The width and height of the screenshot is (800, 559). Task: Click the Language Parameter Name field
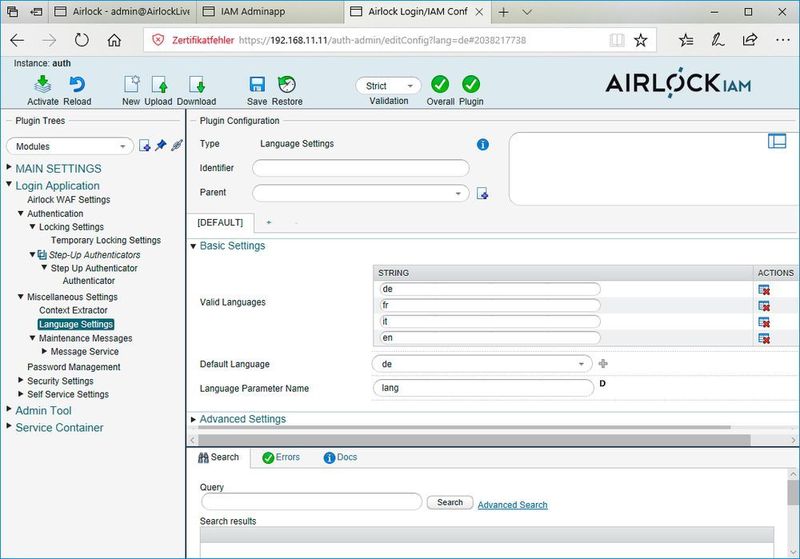(x=483, y=388)
